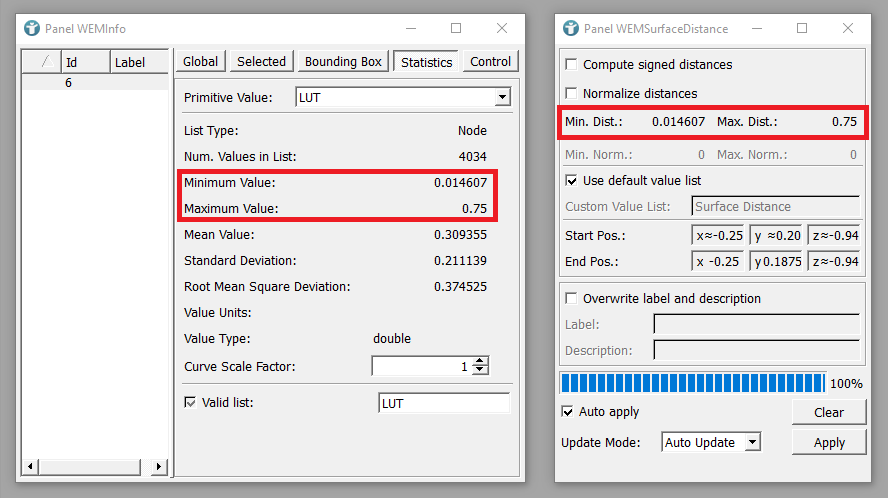This screenshot has height=498, width=888.
Task: Minimize the Panel WEMSurfaceDistance window
Action: pos(756,29)
